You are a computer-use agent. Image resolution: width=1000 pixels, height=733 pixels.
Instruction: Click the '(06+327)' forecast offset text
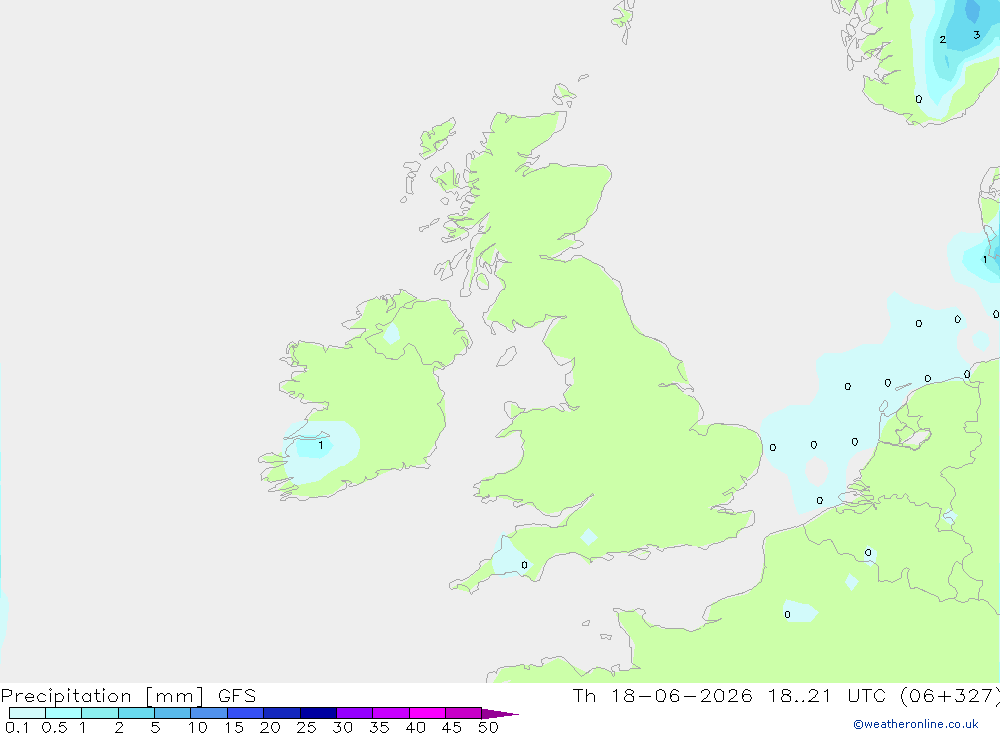pos(950,695)
